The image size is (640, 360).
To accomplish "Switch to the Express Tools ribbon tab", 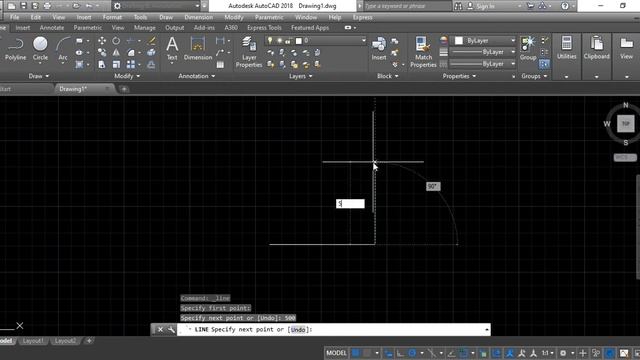I will 264,28.
